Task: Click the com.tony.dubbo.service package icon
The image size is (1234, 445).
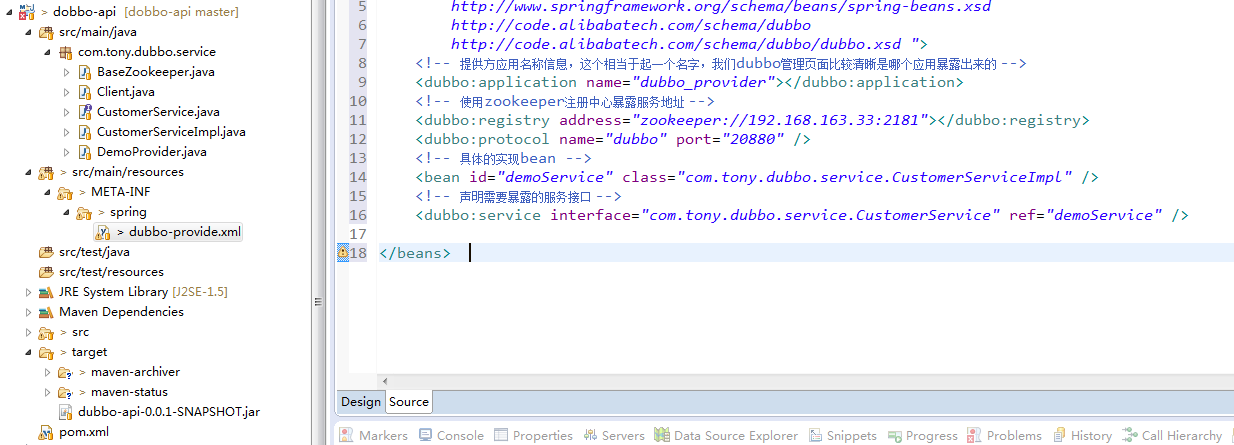Action: 66,52
